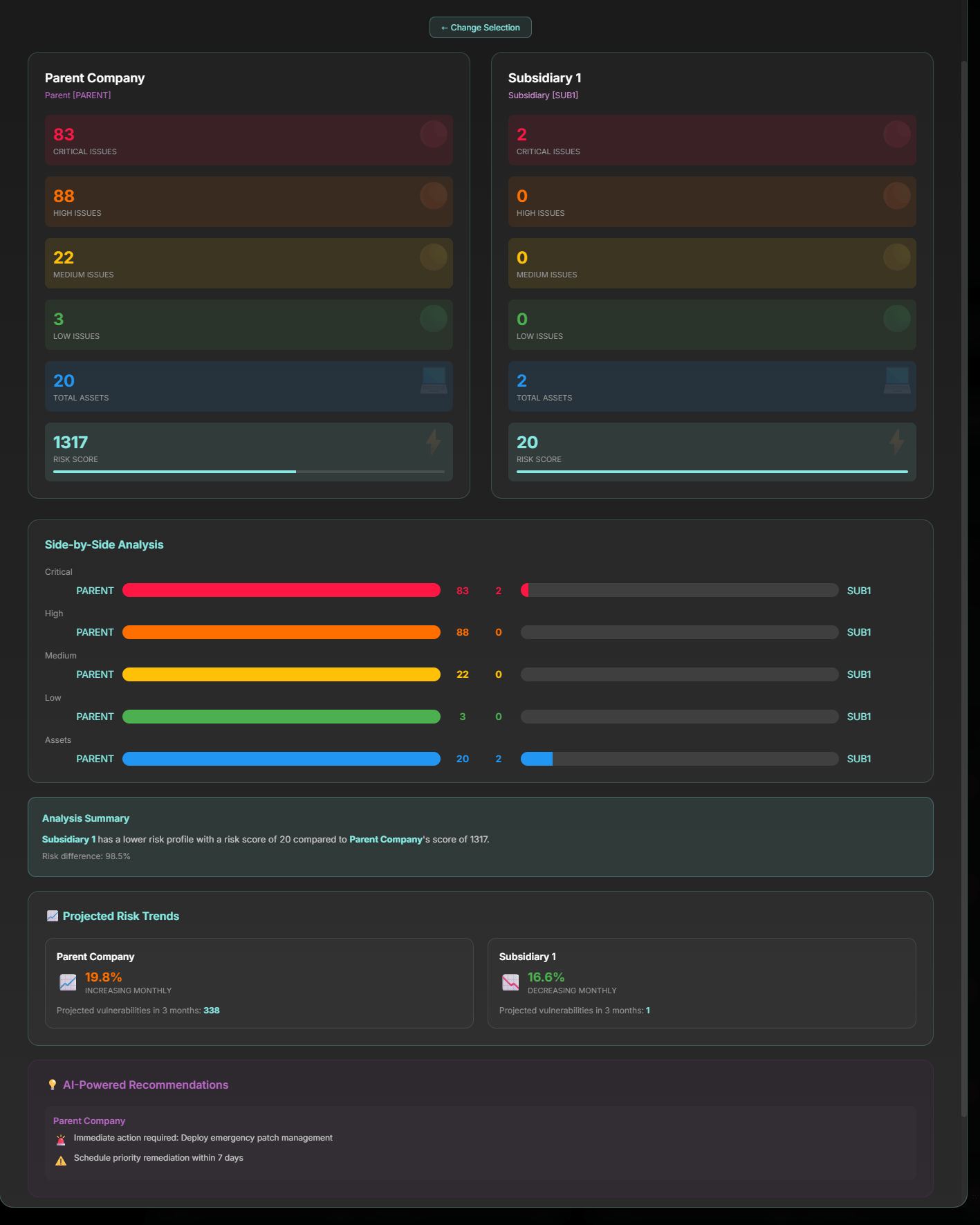This screenshot has width=980, height=1225.
Task: Click the SUB1 low comparison bar
Action: (x=680, y=717)
